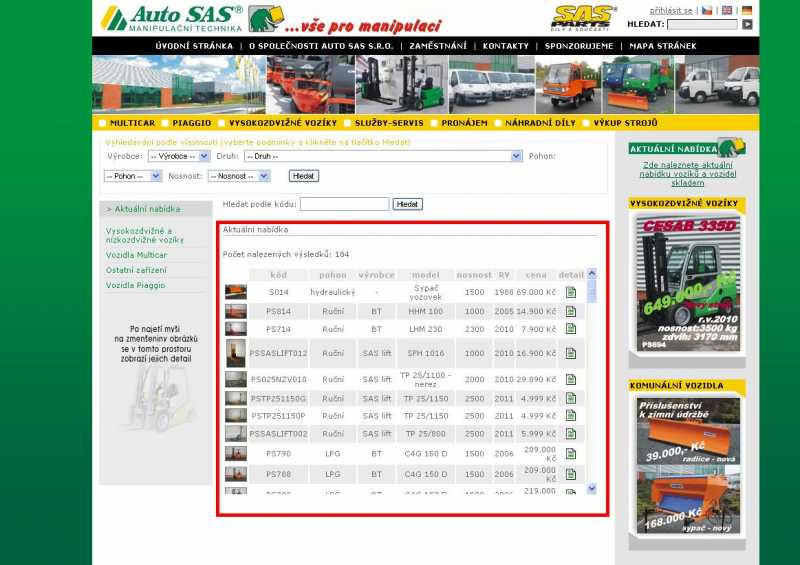800x565 pixels.
Task: Open the detail icon for item PS714
Action: pyautogui.click(x=570, y=328)
